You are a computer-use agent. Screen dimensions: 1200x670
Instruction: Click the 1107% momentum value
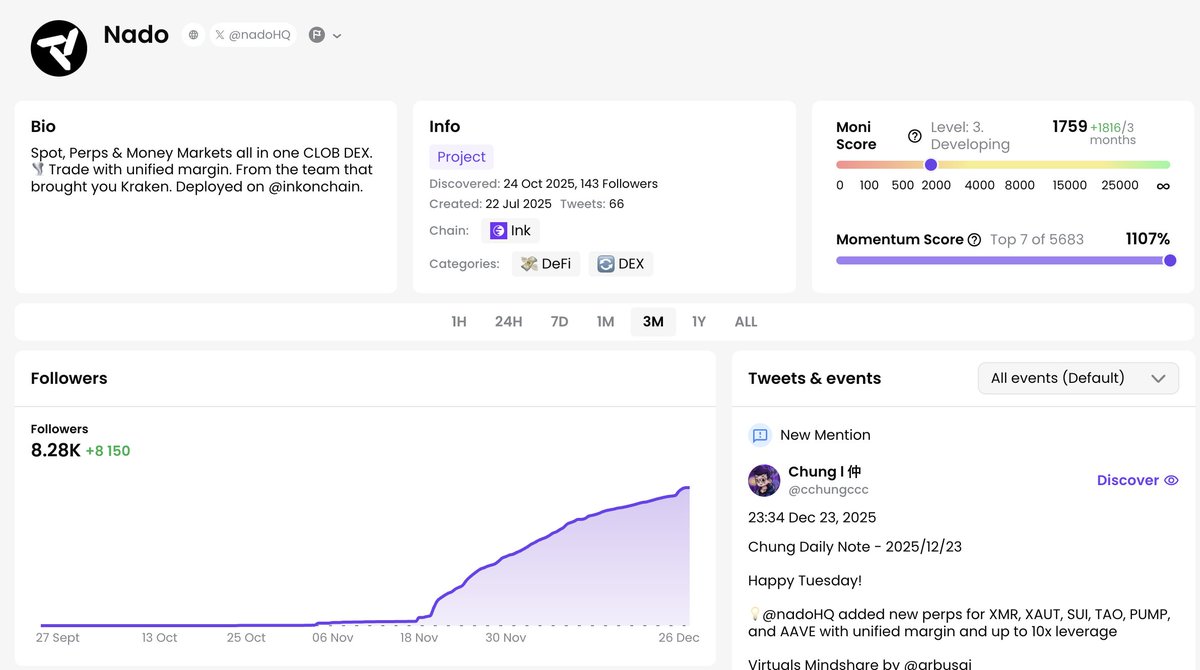pos(1147,239)
